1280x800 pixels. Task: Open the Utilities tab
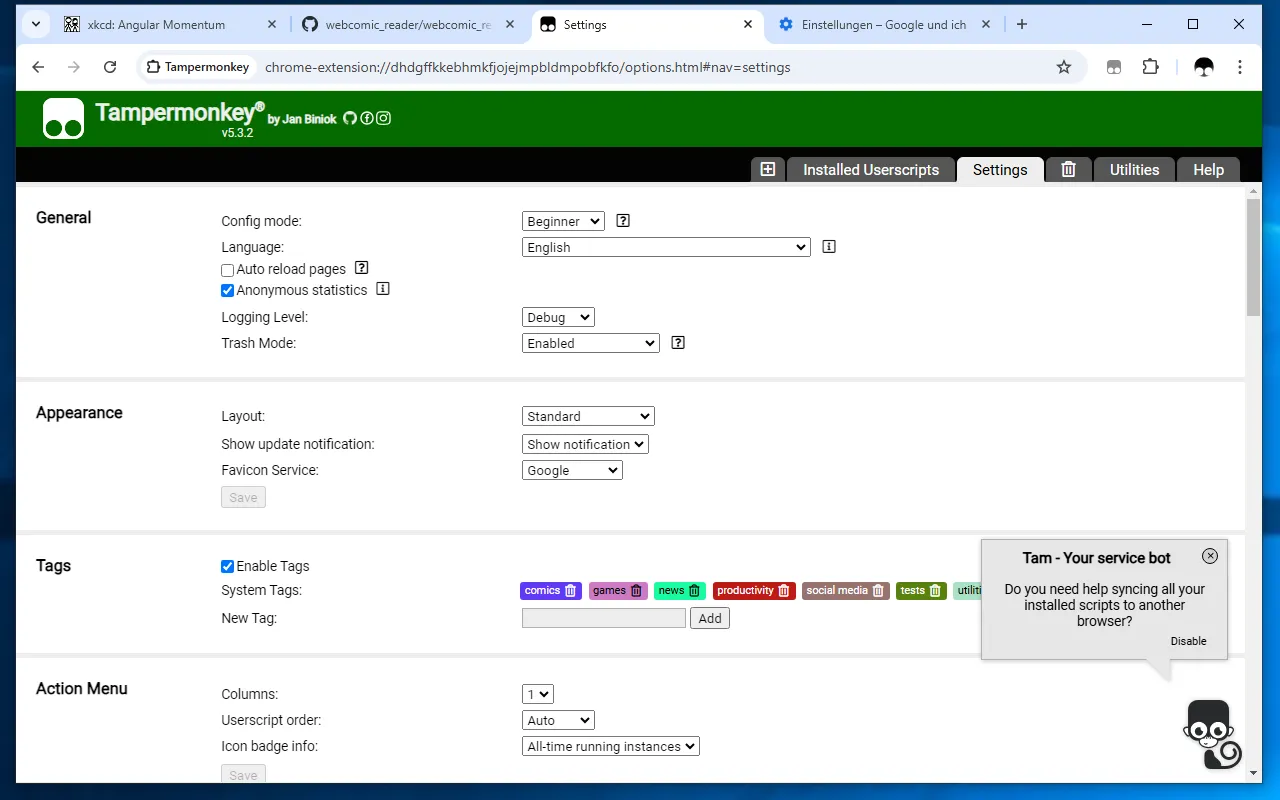[1134, 170]
